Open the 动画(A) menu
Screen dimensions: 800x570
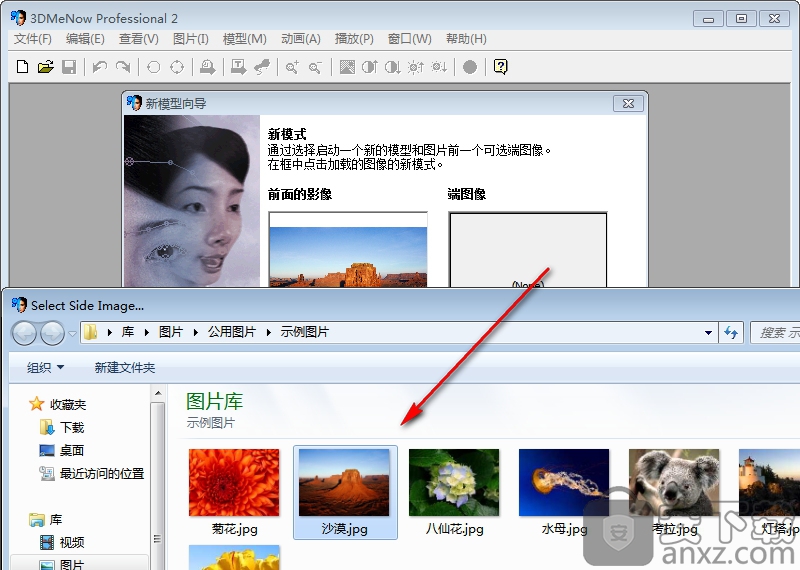click(x=301, y=39)
